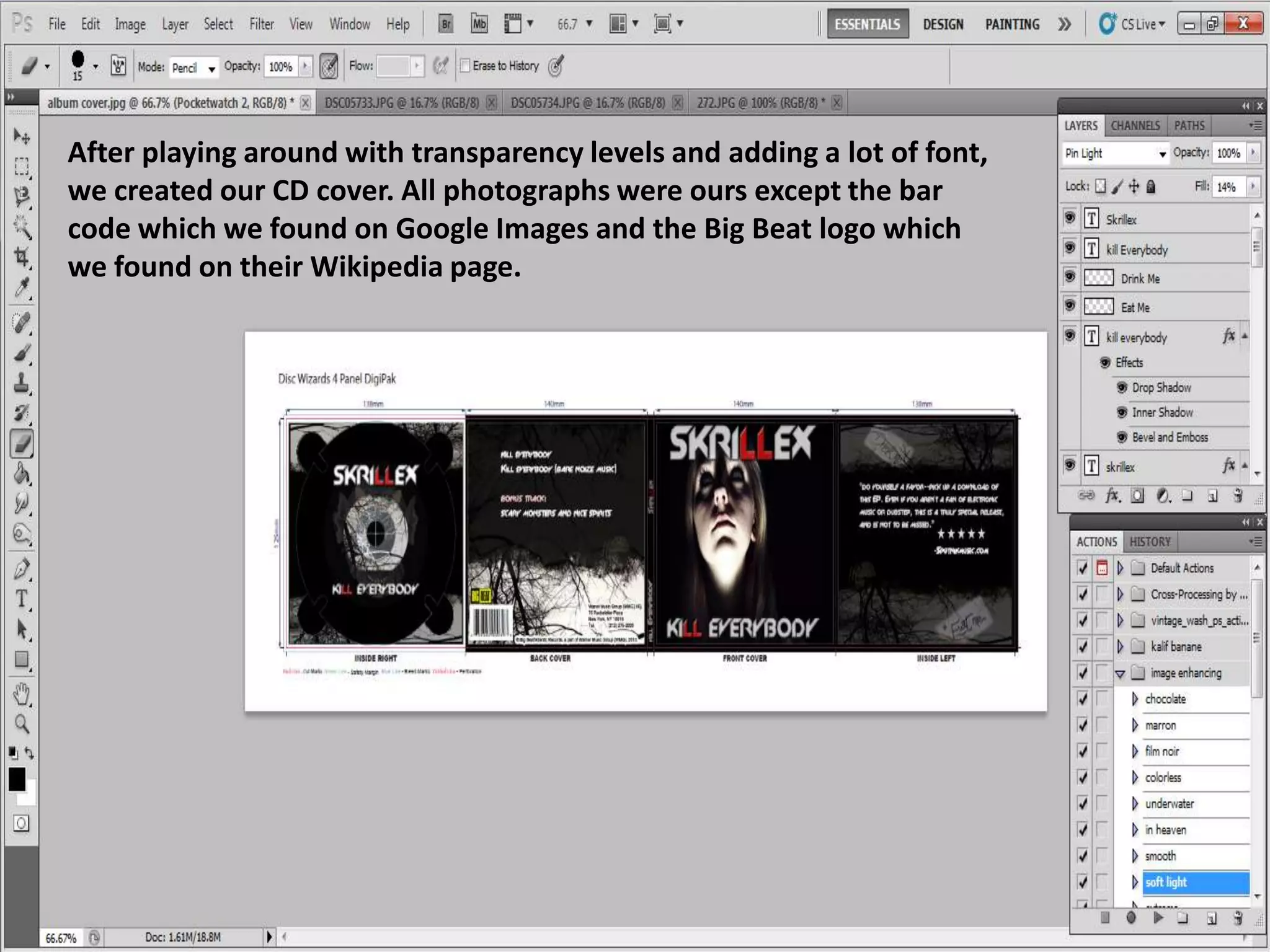Play the selected action
Viewport: 1270px width, 952px height.
(1158, 918)
